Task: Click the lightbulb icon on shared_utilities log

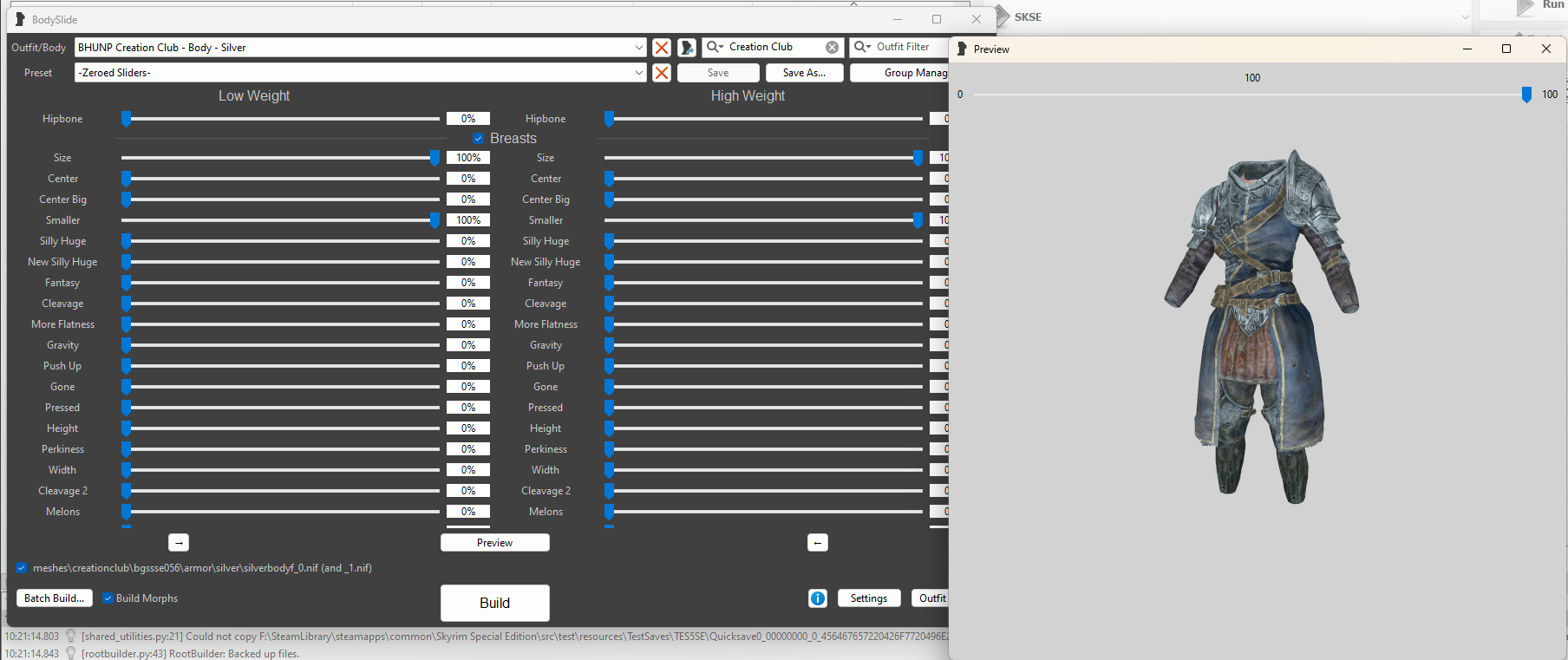Action: pos(71,637)
